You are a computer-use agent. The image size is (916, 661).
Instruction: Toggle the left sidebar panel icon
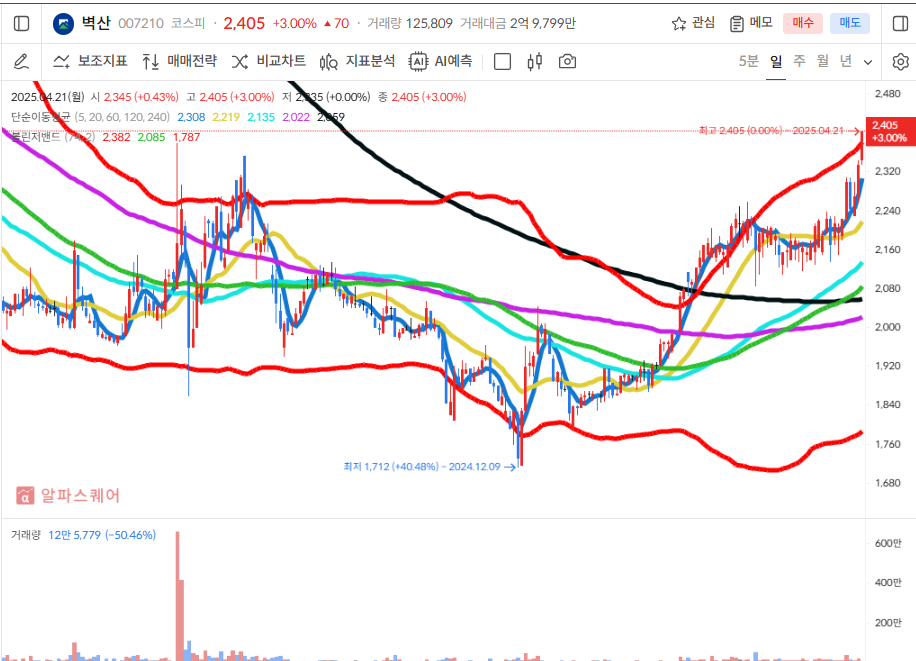(21, 23)
